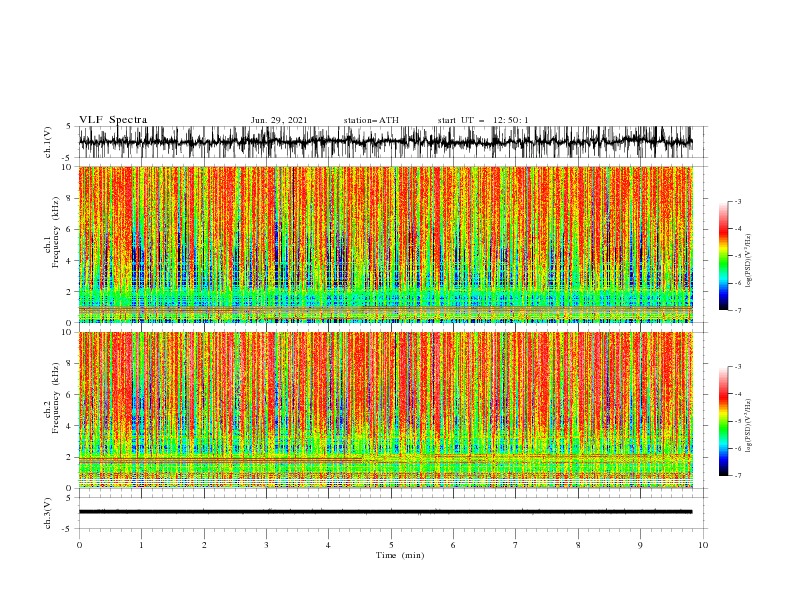Click the 'ch.3(V)' waveform axis label
Image resolution: width=792 pixels, height=612 pixels.
[48, 513]
